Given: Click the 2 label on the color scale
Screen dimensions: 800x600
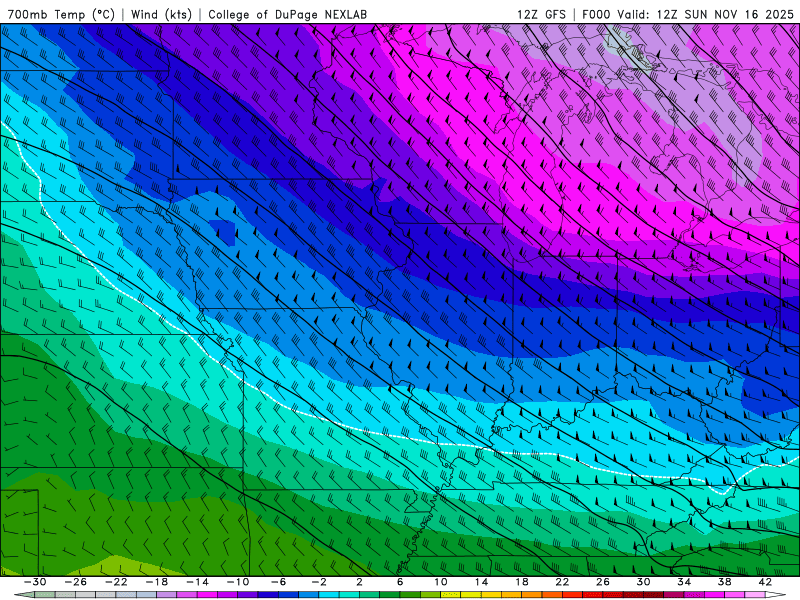Looking at the screenshot, I should (359, 582).
